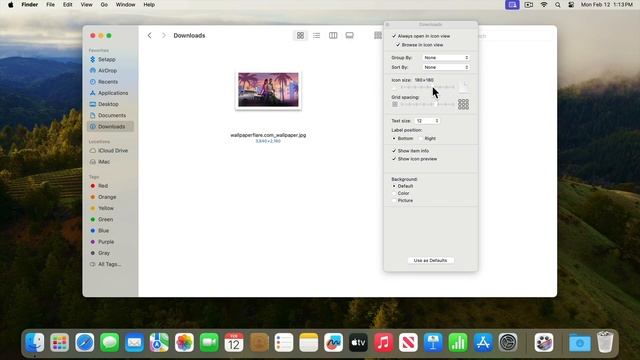Image resolution: width=640 pixels, height=360 pixels.
Task: Open Apple TV from the Dock
Action: click(x=358, y=342)
